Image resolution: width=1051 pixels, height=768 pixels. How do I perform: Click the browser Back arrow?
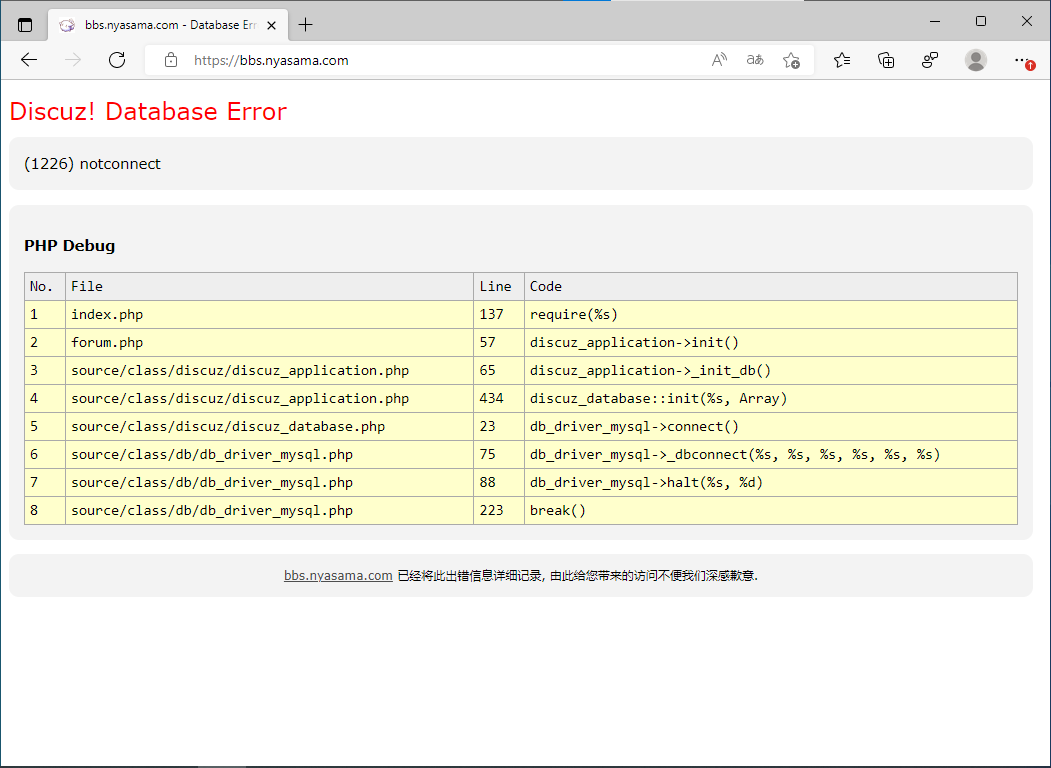point(29,60)
